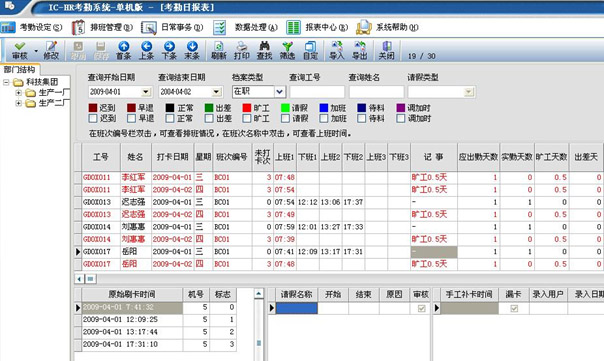
Task: Click the 关闭 (close) toolbar button
Action: 386,50
